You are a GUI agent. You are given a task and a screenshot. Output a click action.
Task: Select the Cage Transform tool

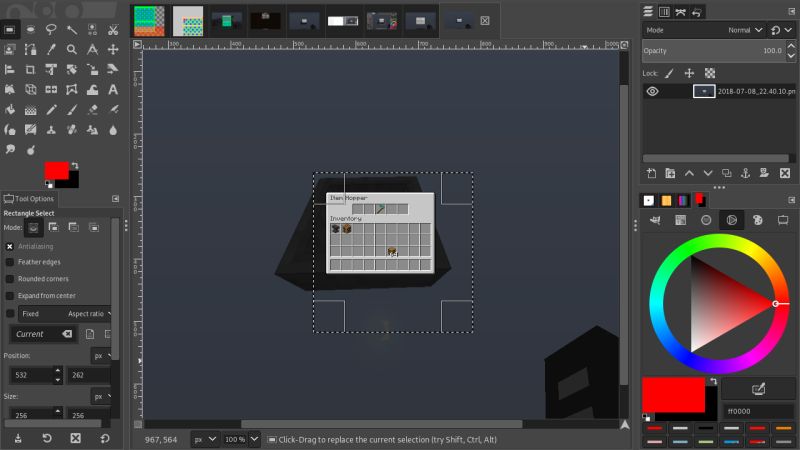point(72,90)
